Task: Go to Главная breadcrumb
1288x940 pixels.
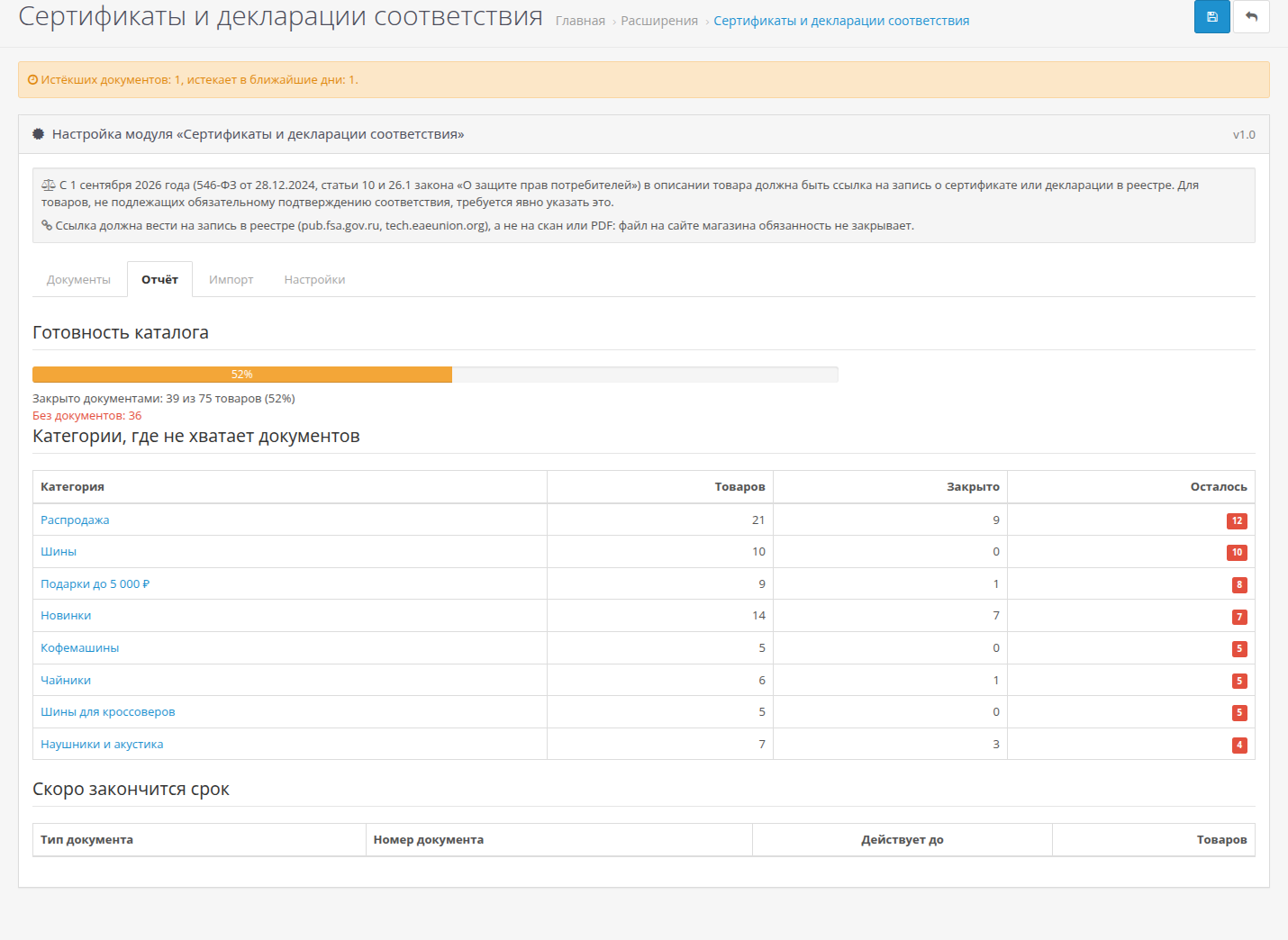Action: click(580, 21)
